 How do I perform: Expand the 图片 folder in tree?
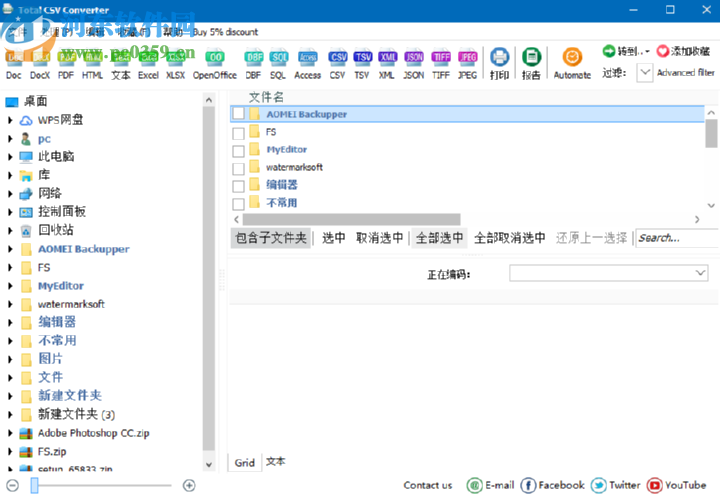pos(10,359)
